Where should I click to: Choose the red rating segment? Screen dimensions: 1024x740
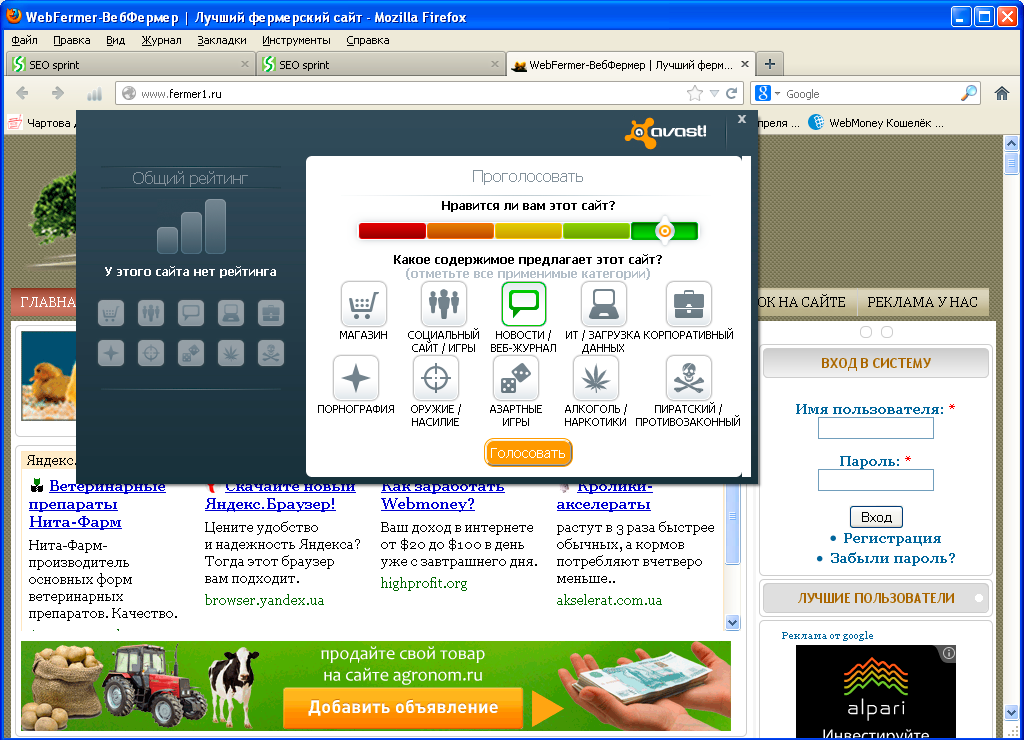click(392, 231)
